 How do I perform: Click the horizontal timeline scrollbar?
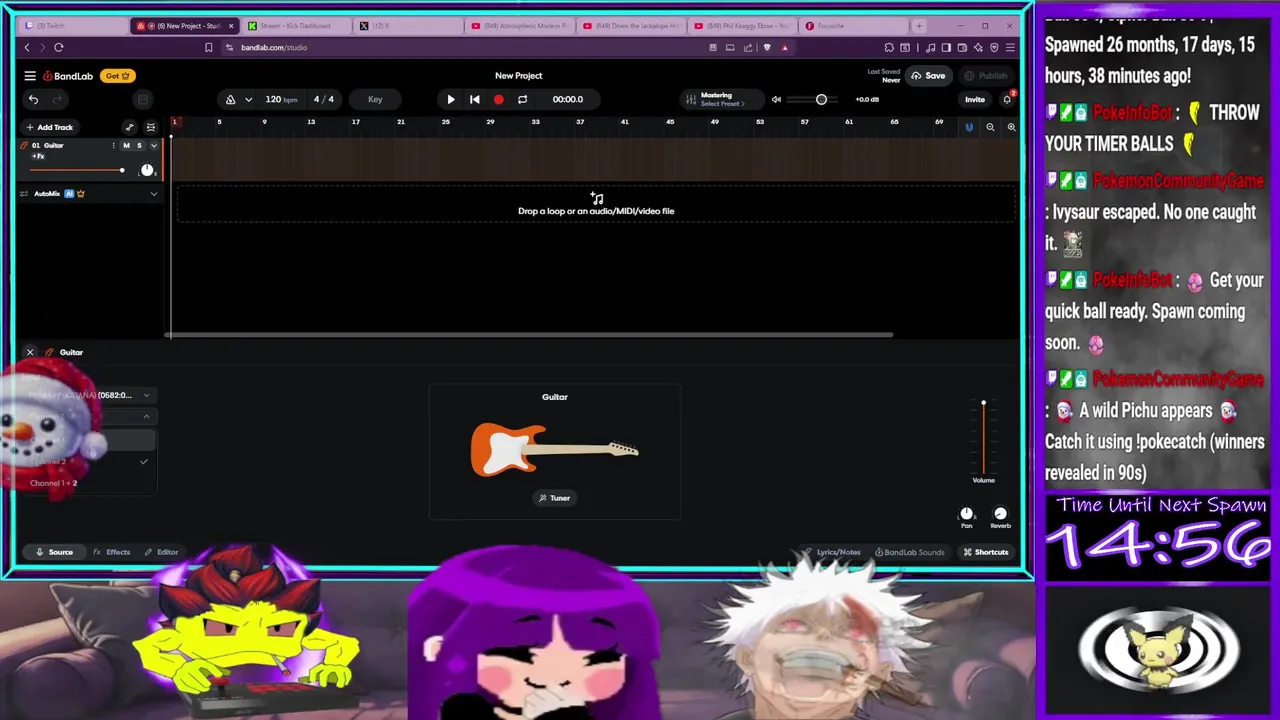pos(530,335)
